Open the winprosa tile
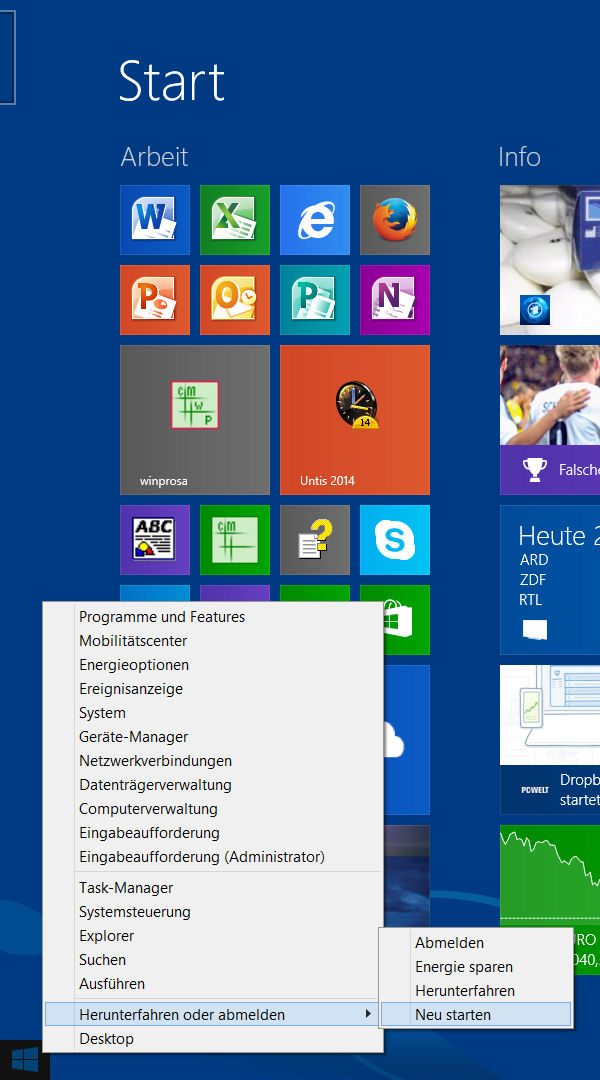The image size is (600, 1080). (x=195, y=420)
